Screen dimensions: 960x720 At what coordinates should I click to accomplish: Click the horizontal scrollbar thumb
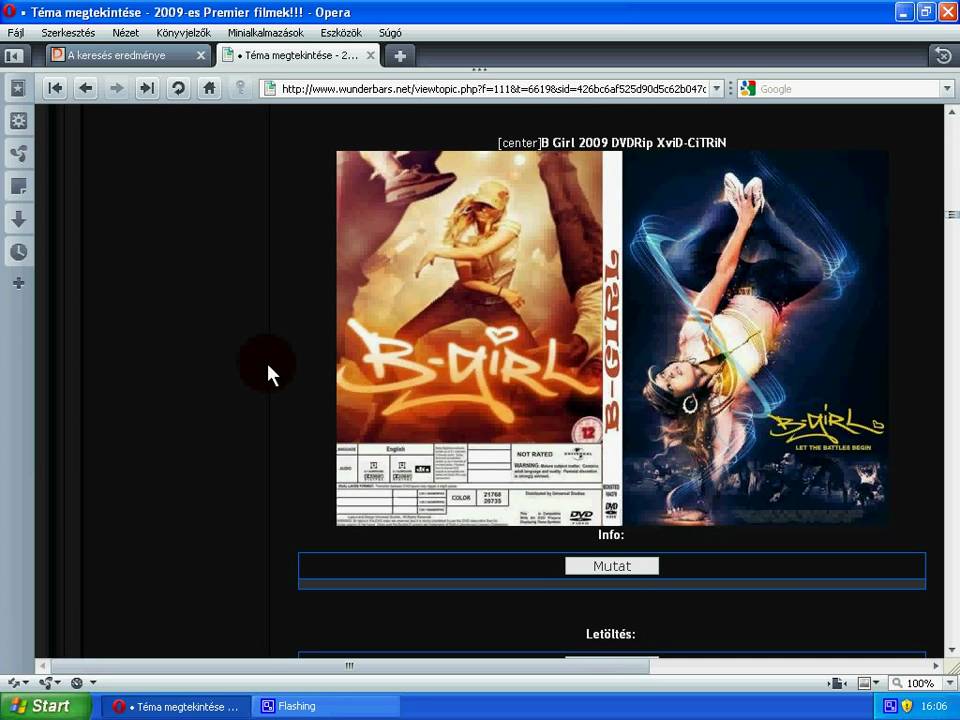tap(350, 666)
